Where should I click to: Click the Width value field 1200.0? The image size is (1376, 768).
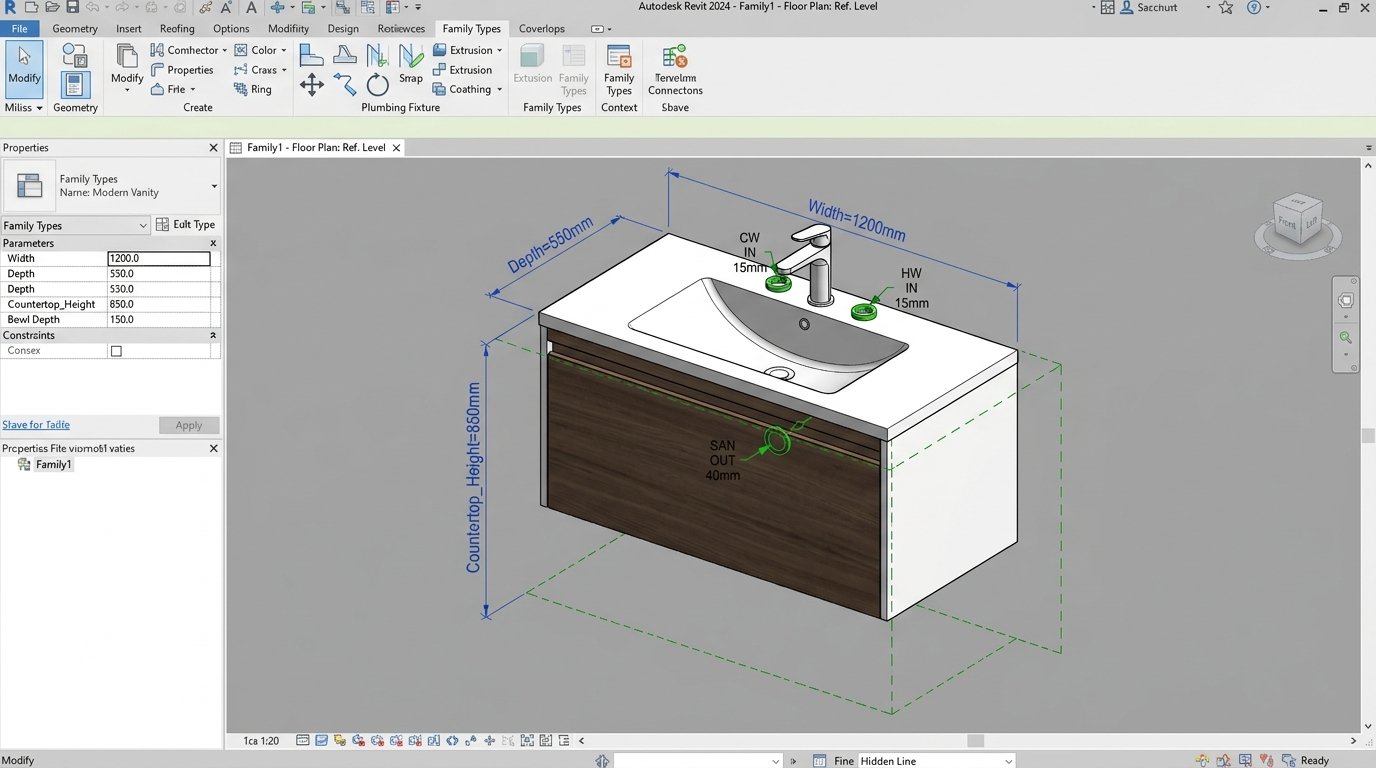point(159,258)
